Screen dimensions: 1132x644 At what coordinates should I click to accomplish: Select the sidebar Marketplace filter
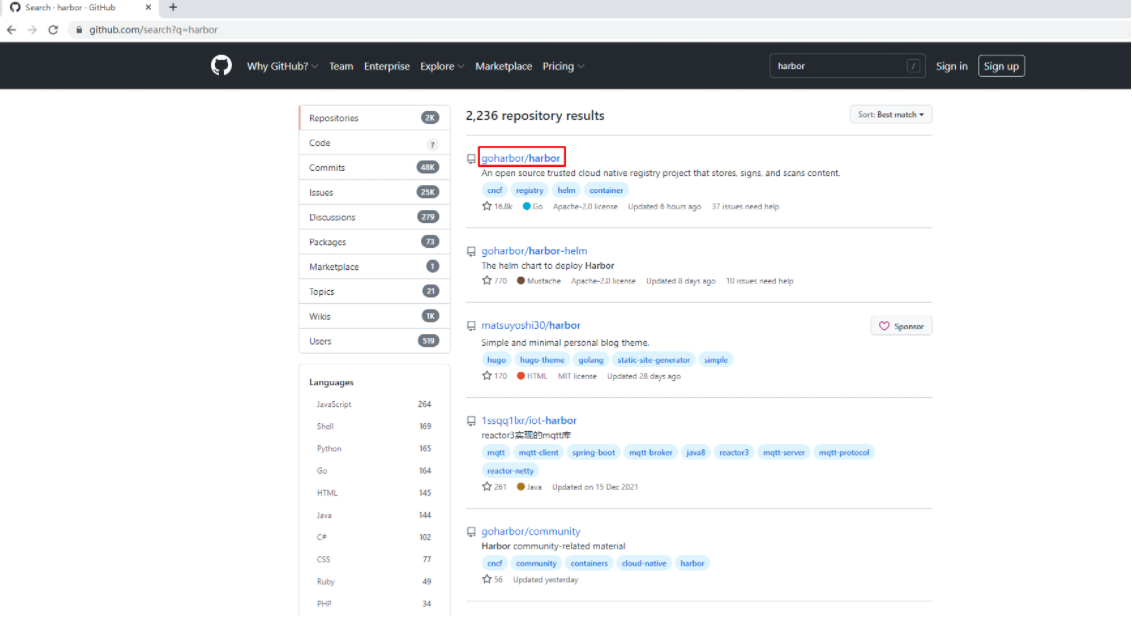[374, 266]
